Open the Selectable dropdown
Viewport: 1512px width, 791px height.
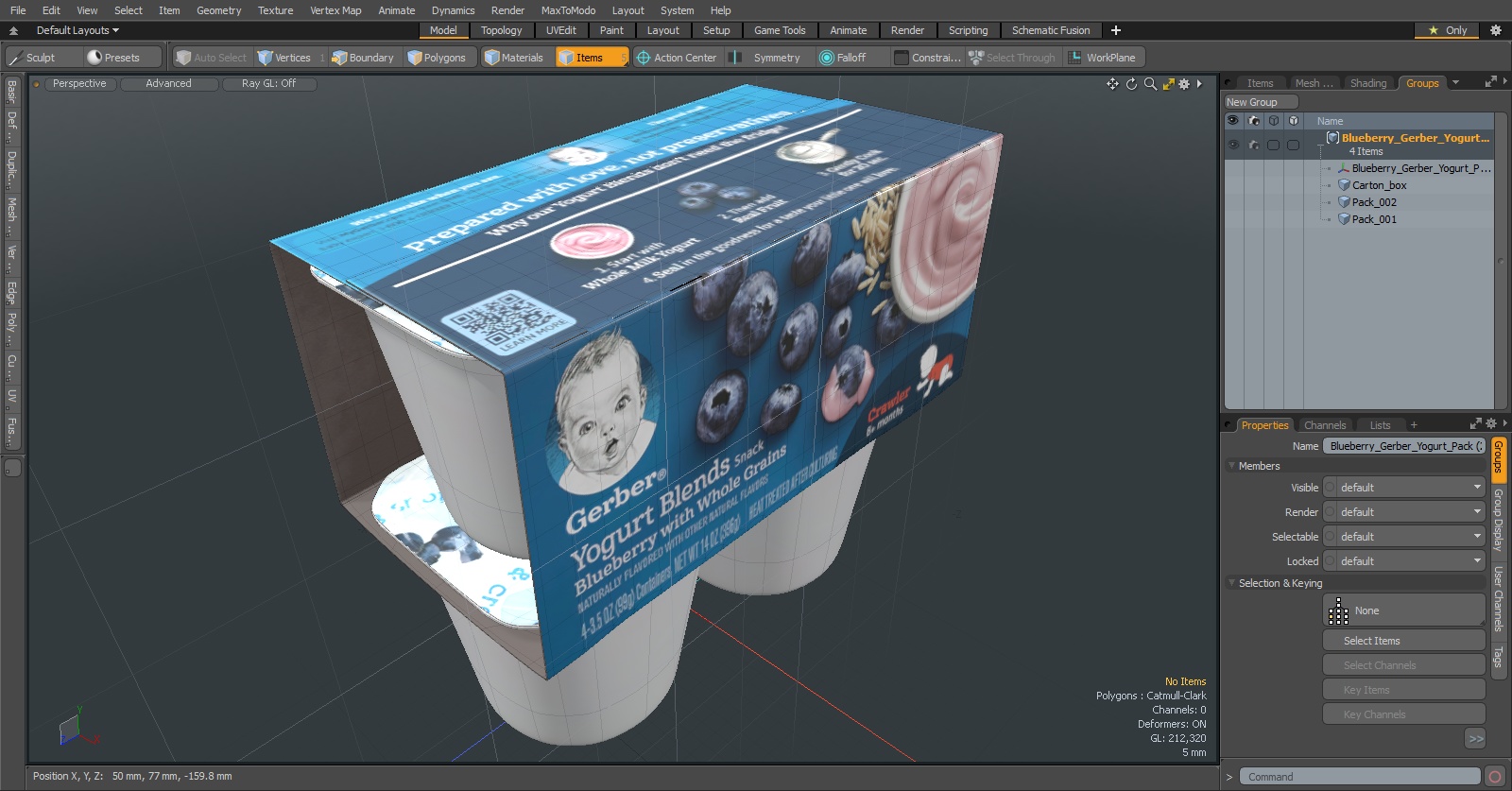(x=1411, y=537)
